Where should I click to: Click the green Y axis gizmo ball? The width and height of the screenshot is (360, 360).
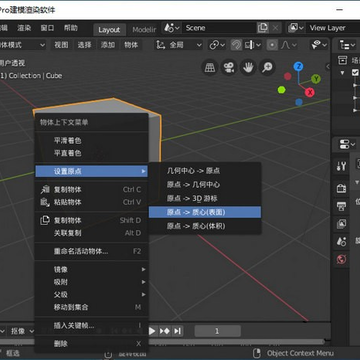316,79
